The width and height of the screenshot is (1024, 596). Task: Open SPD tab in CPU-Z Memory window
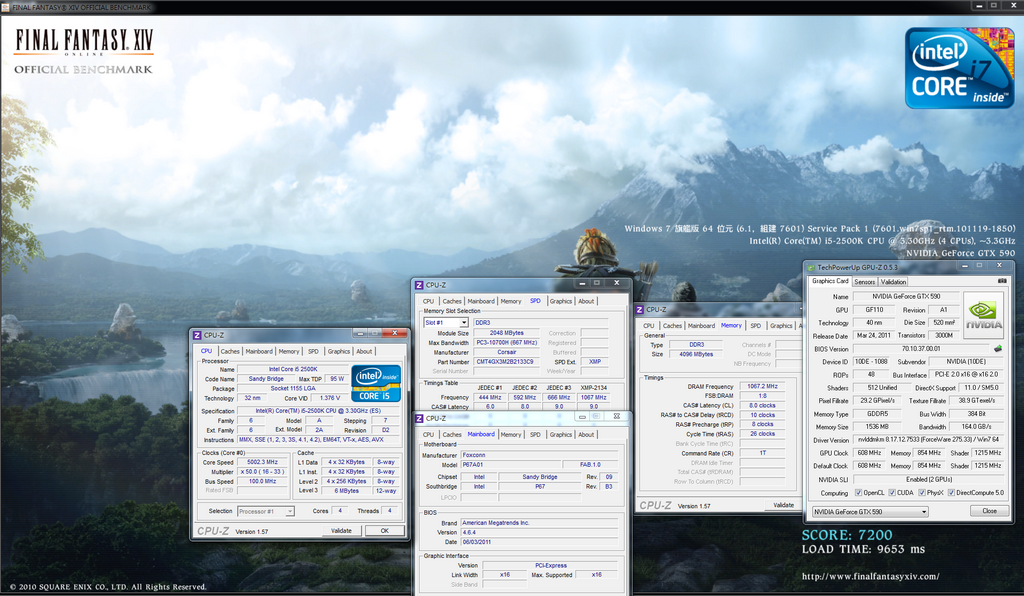tap(756, 326)
